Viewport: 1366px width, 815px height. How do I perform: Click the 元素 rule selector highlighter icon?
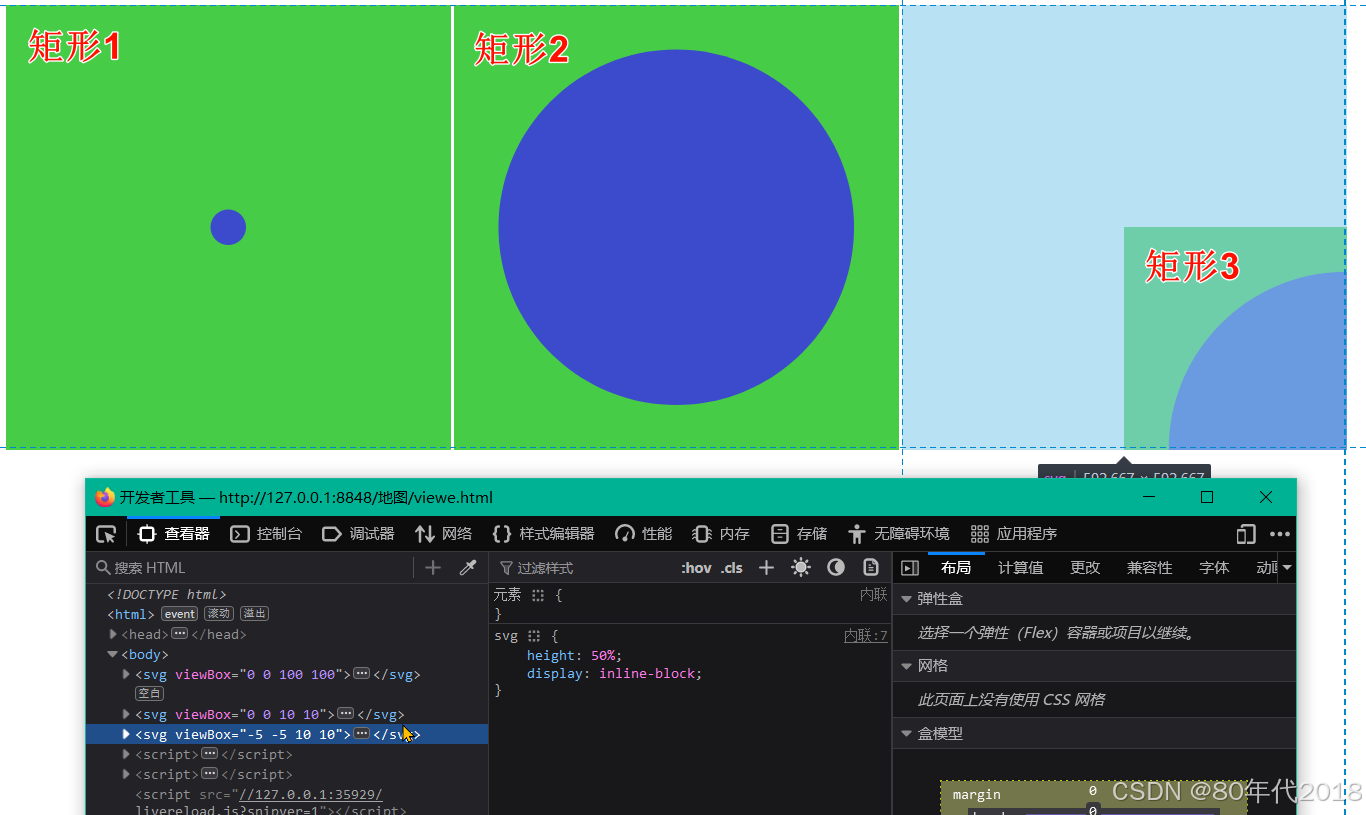[538, 595]
